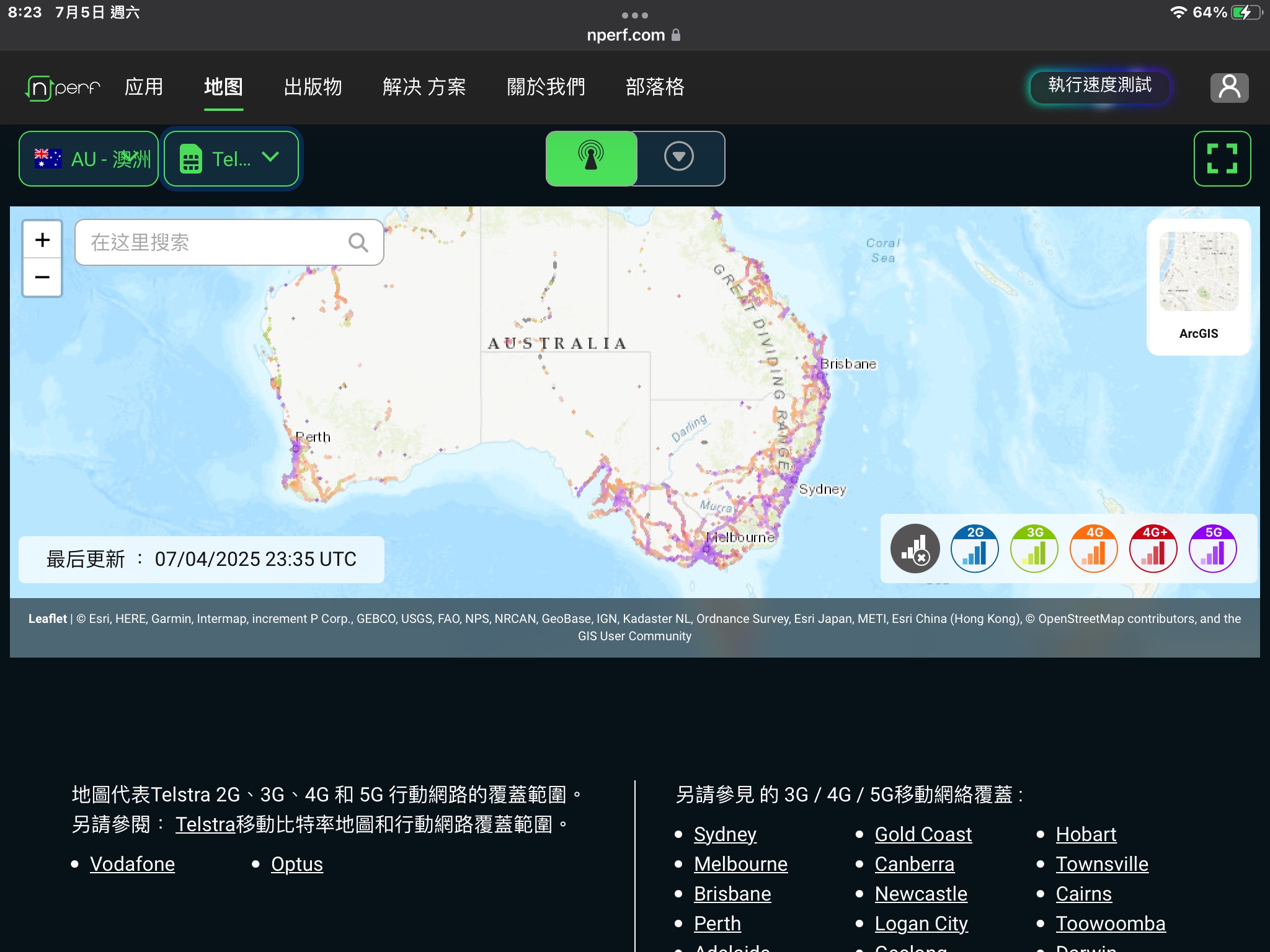
Task: Toggle the 4G+ coverage layer
Action: [x=1153, y=549]
